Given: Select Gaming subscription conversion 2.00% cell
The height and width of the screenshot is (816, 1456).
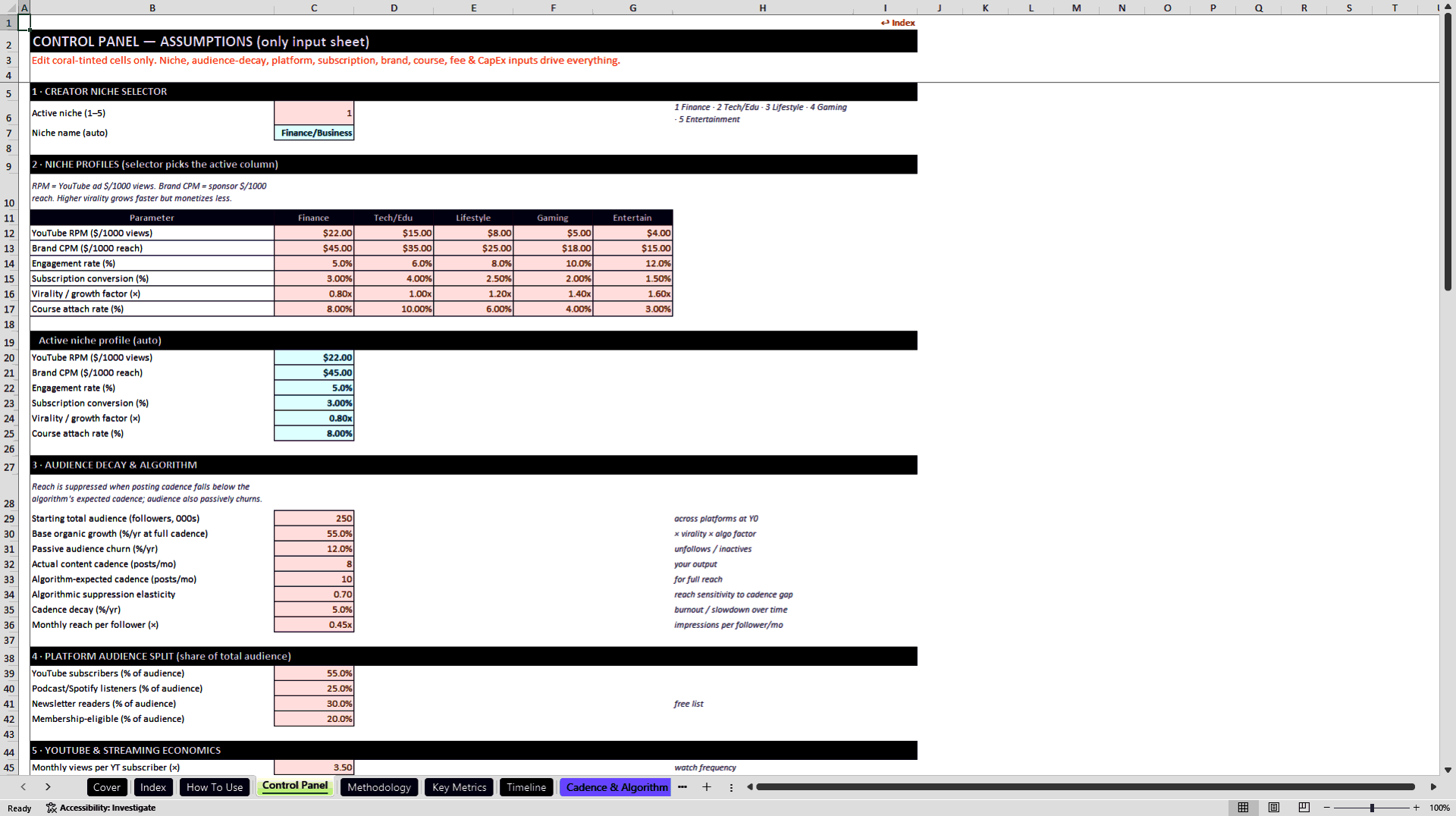Looking at the screenshot, I should tap(553, 278).
